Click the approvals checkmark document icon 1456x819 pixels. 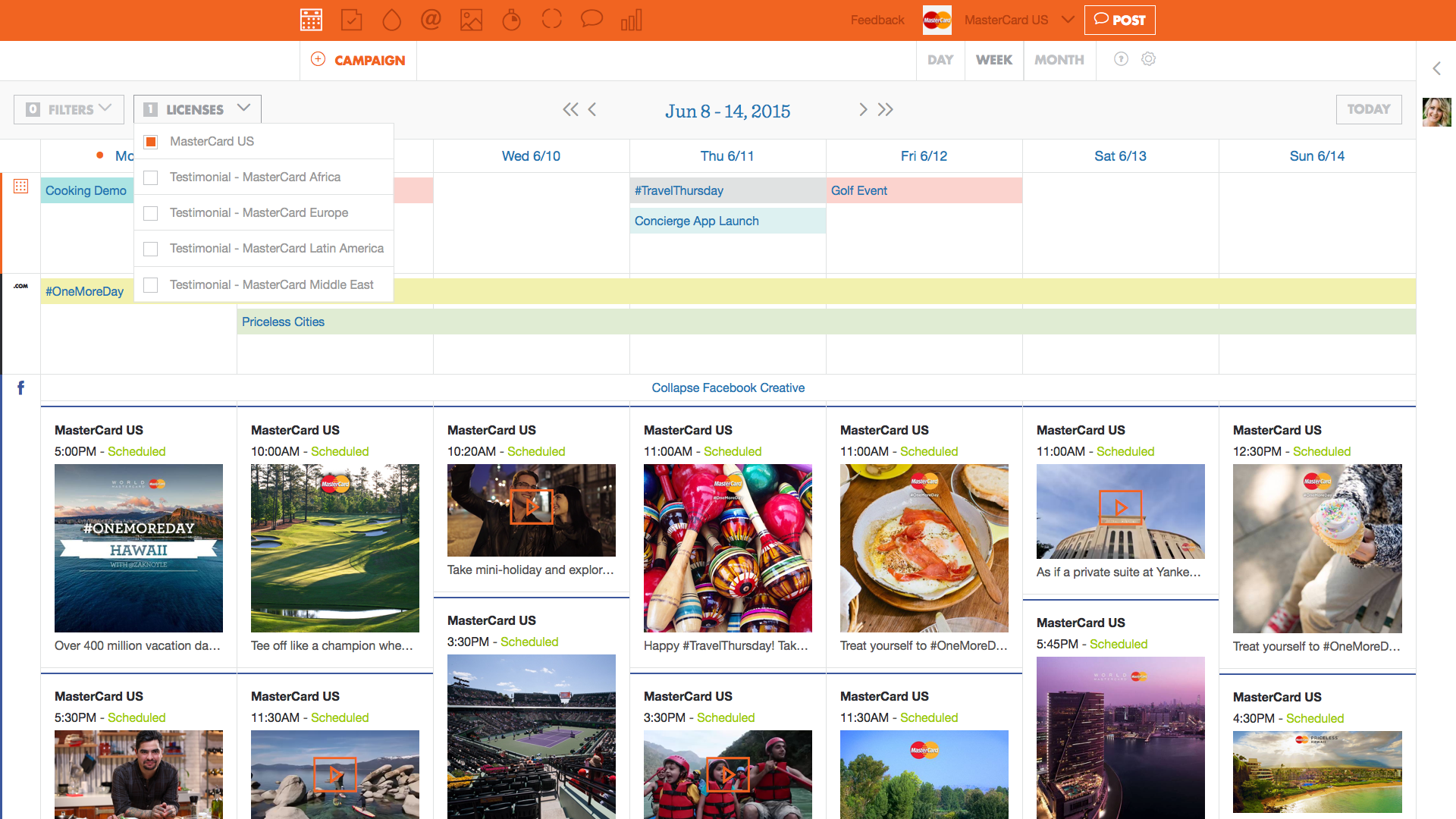point(351,20)
